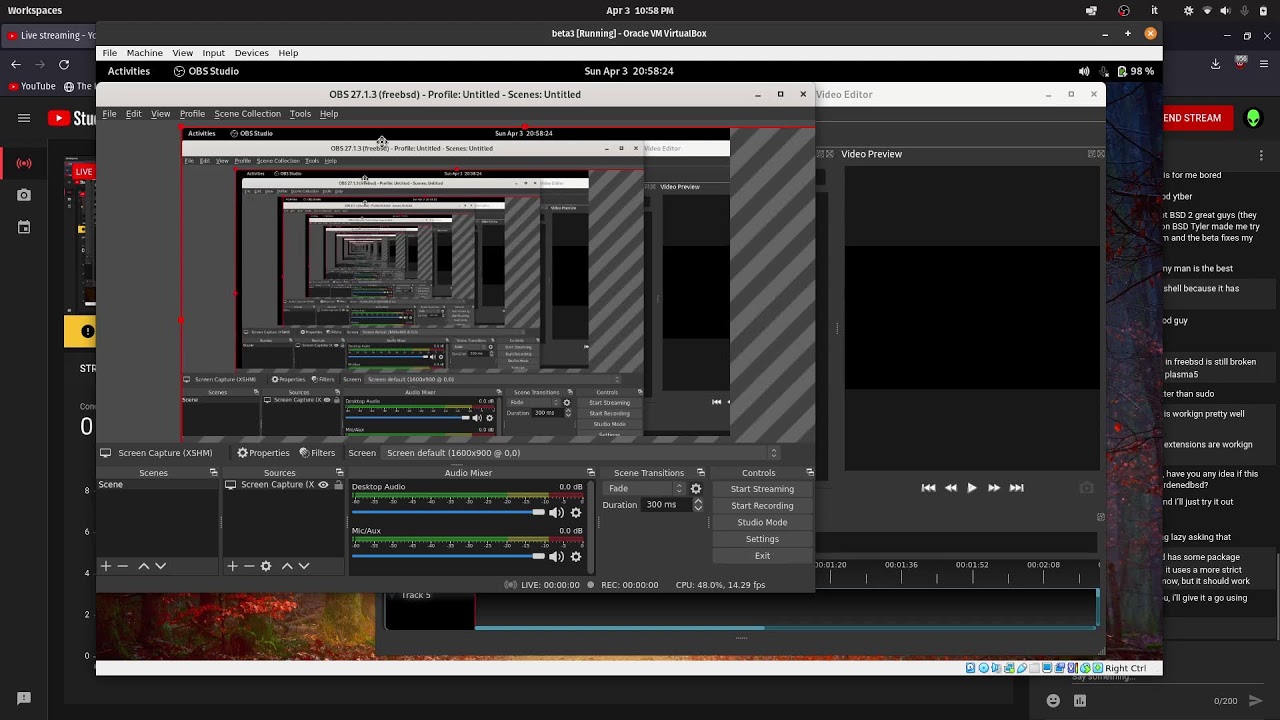
Task: Open source properties gear in Sources dock
Action: 266,566
